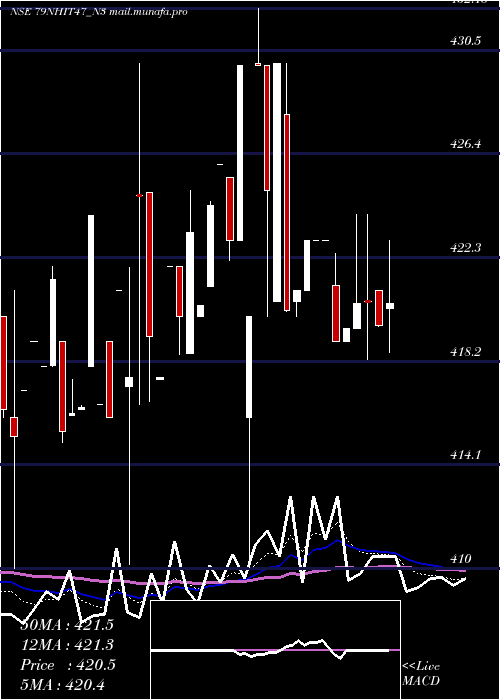This screenshot has height=700, width=500.
Task: Select the 422.3 price axis label
Action: 466,247
